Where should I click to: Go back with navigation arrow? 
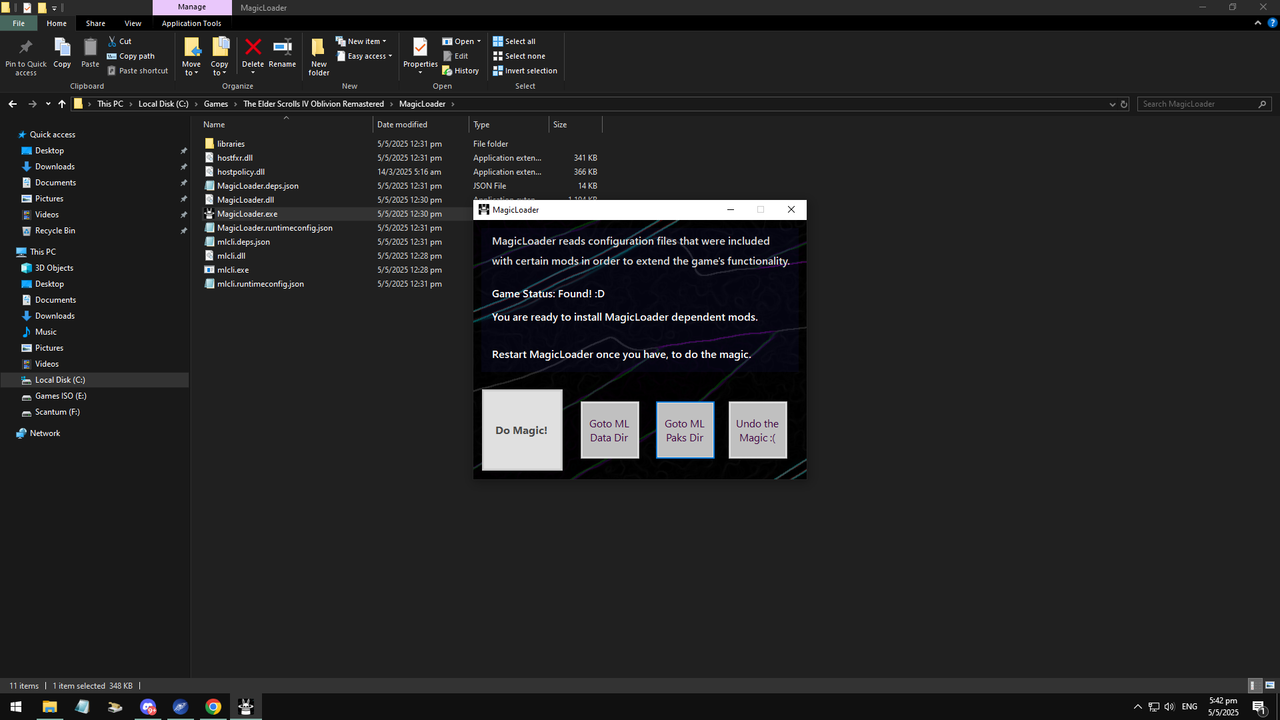[13, 104]
